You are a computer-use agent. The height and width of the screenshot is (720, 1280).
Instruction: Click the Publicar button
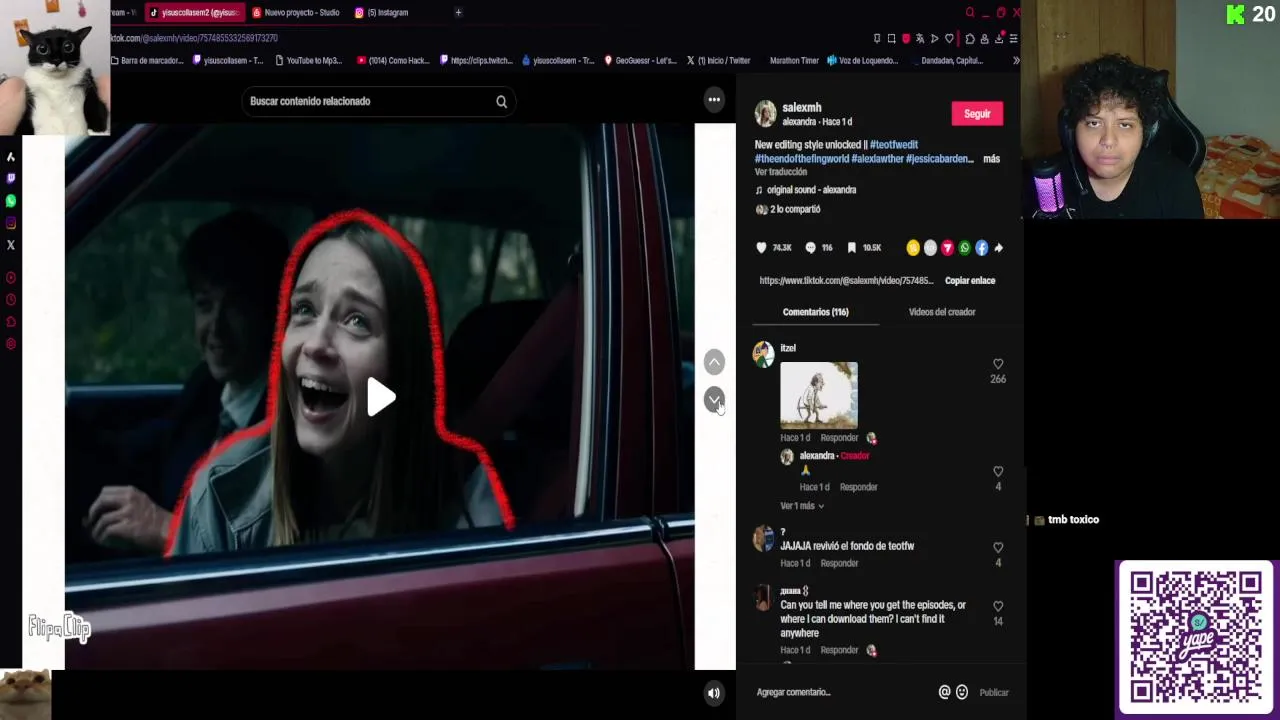[x=994, y=692]
